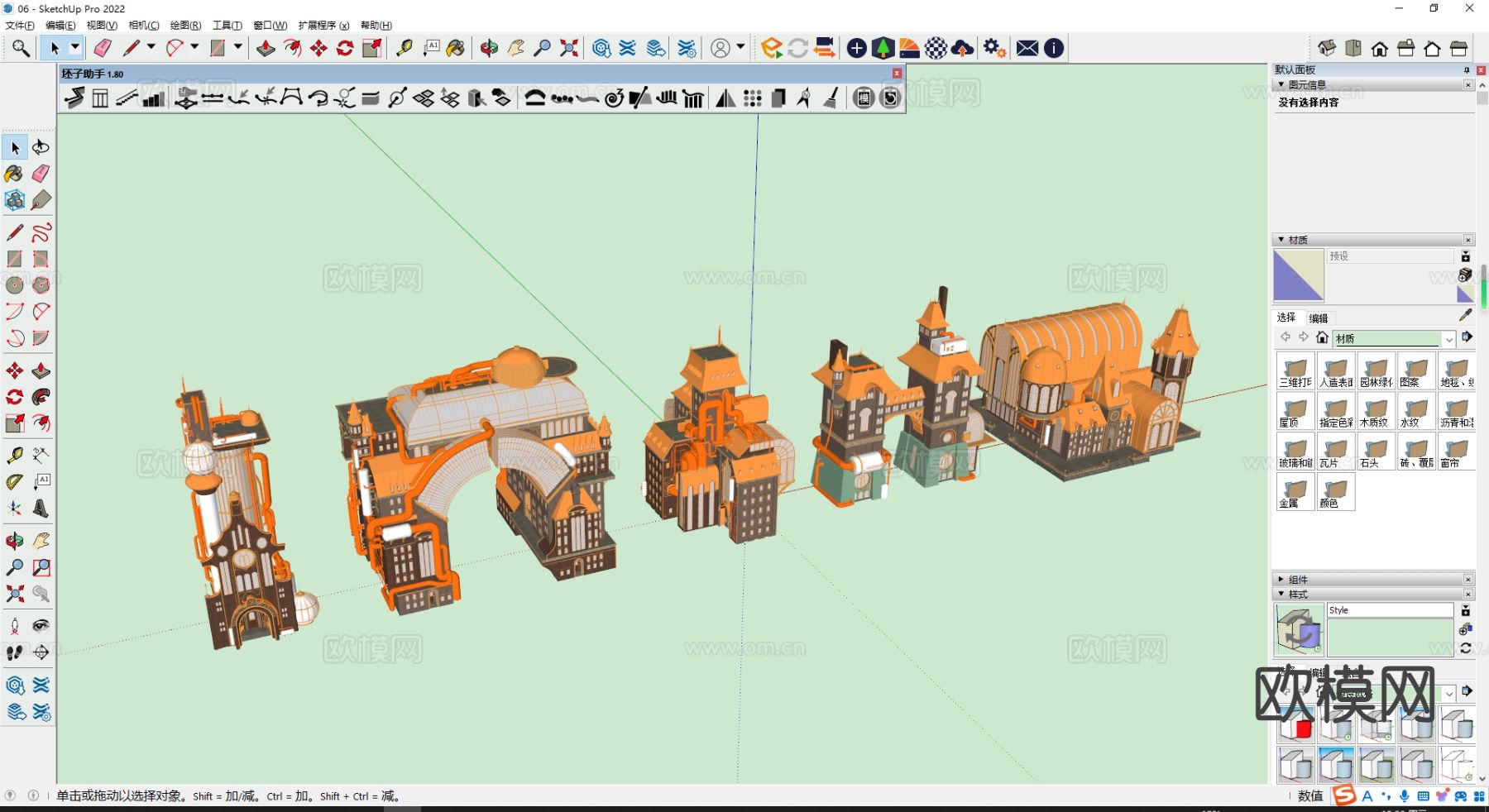The width and height of the screenshot is (1489, 812).
Task: Activate the material sample eyedropper
Action: tap(1465, 315)
